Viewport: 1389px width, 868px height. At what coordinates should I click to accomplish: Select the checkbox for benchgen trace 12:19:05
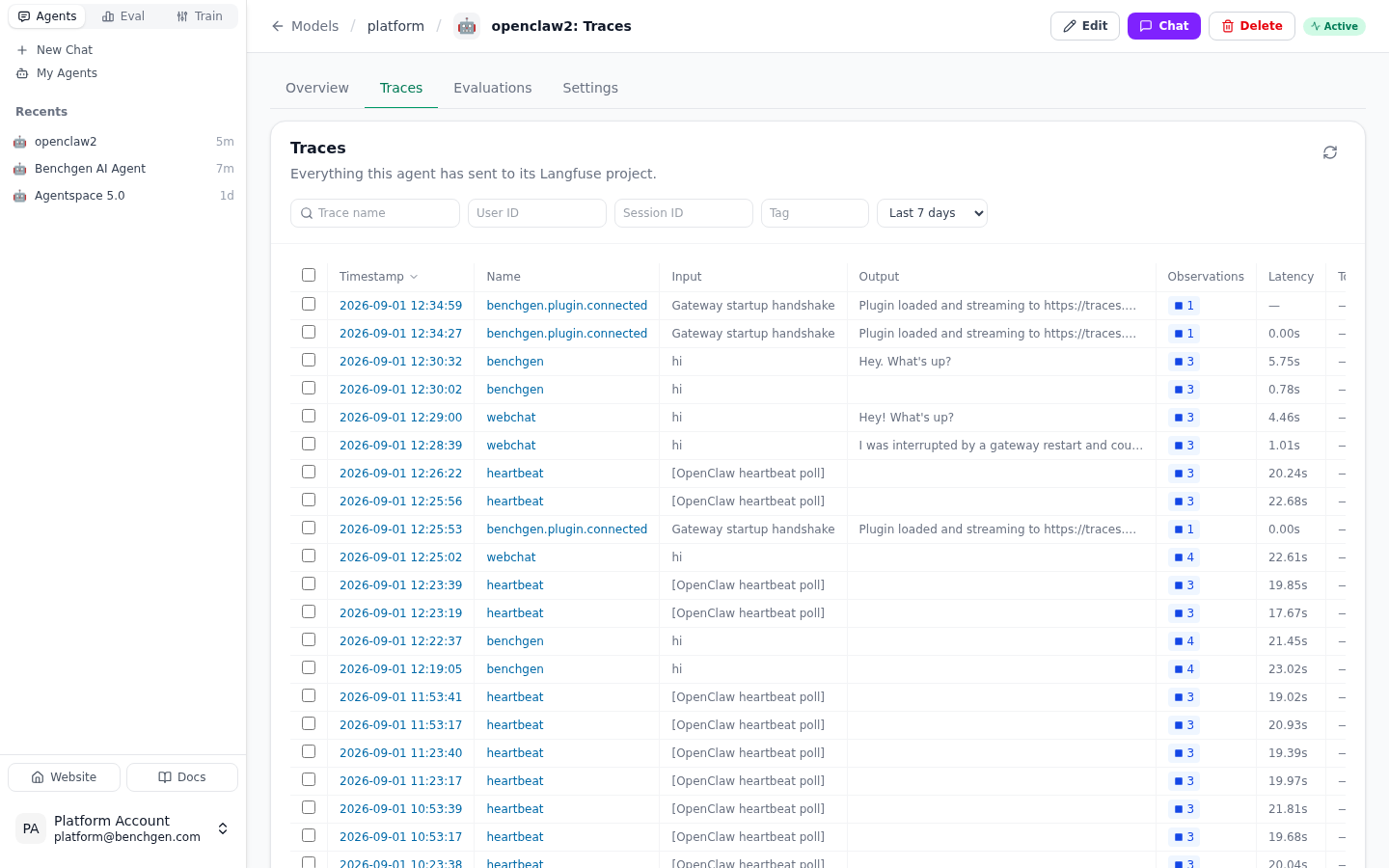(x=309, y=667)
